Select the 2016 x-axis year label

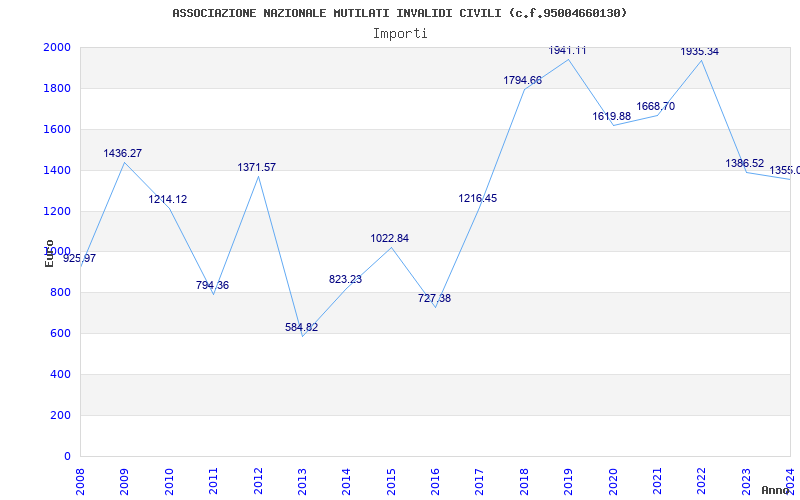click(435, 482)
